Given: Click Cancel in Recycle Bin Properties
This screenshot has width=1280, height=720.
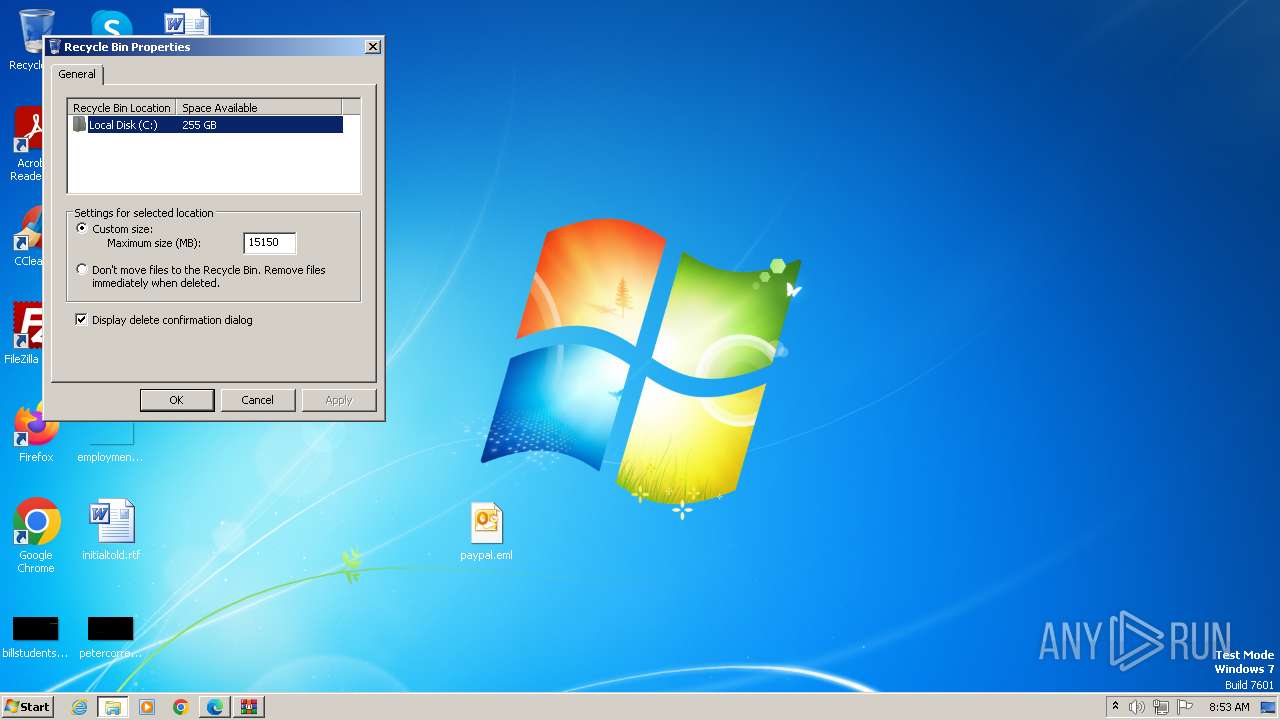Looking at the screenshot, I should (x=257, y=400).
